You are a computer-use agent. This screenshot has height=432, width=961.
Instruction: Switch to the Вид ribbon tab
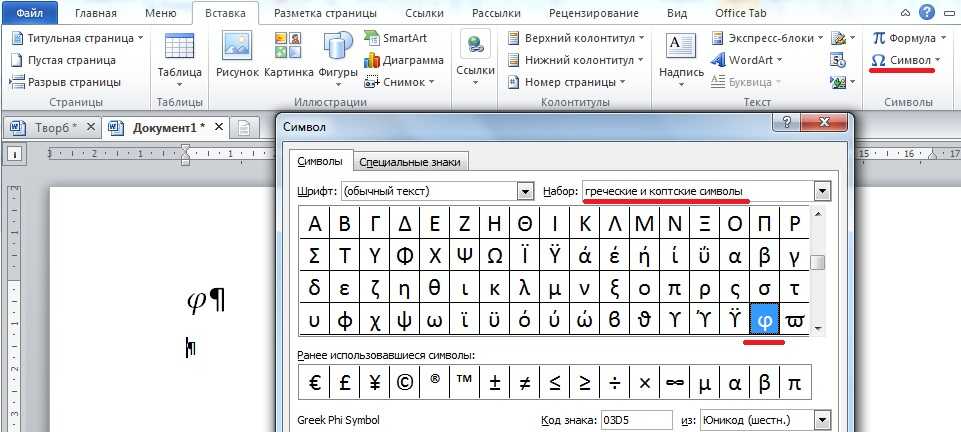tap(677, 13)
